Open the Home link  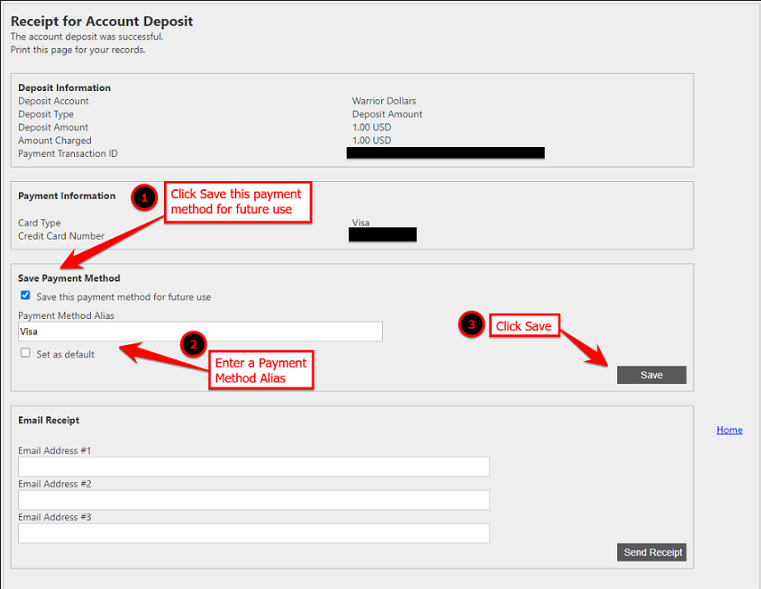coord(729,430)
